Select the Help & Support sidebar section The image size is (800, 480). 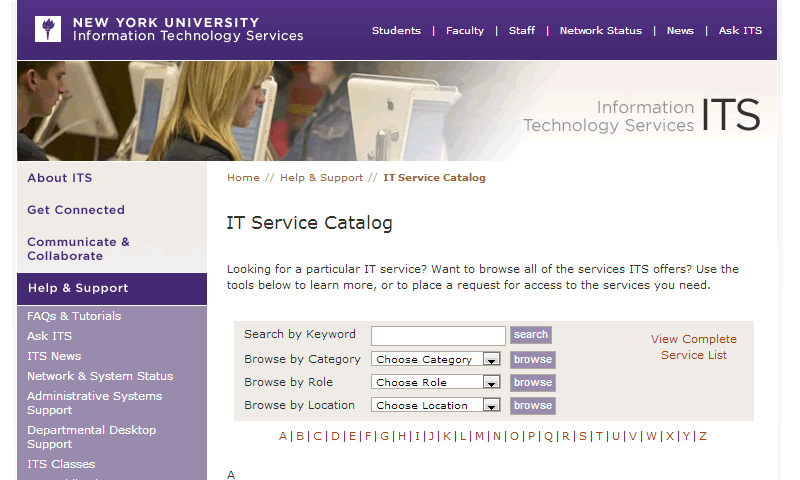112,288
